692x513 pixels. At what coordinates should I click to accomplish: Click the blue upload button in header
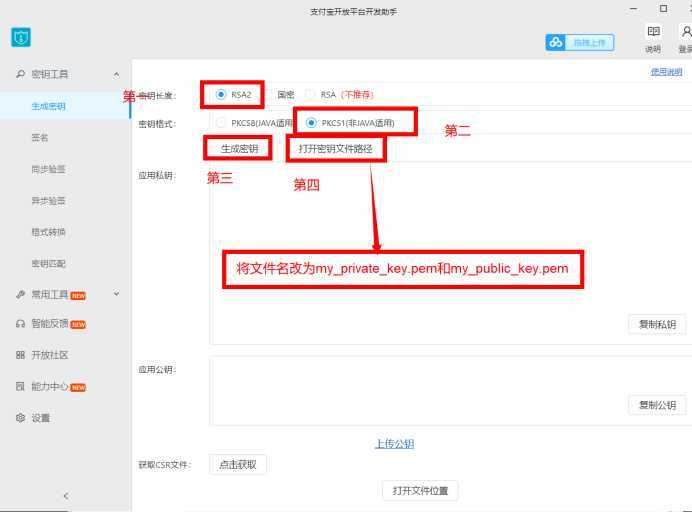580,43
